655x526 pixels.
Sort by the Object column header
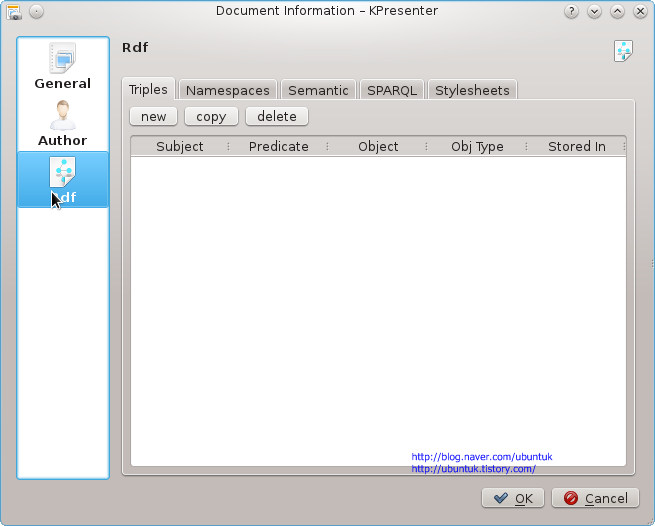coord(378,146)
